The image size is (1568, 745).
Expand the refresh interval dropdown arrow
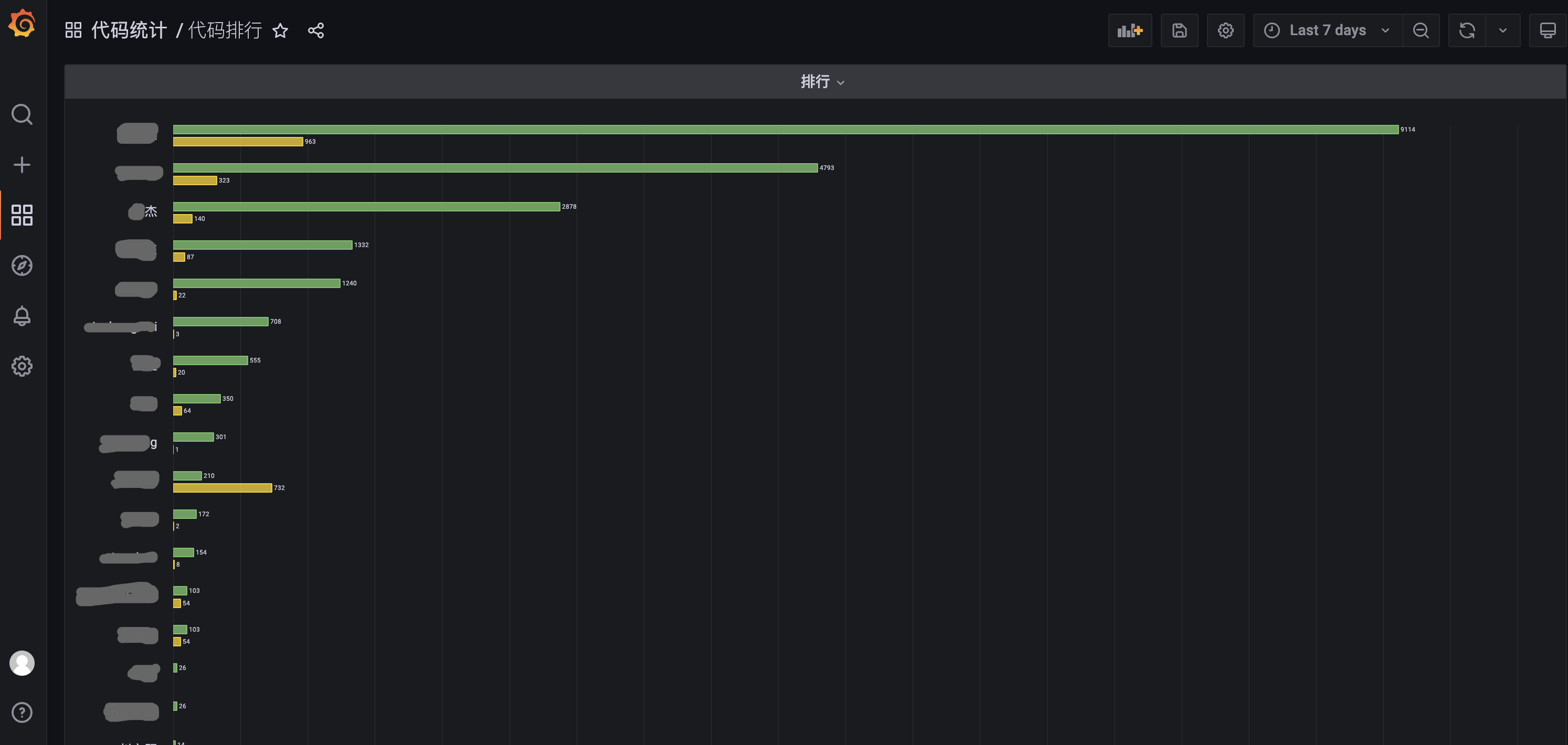point(1503,30)
